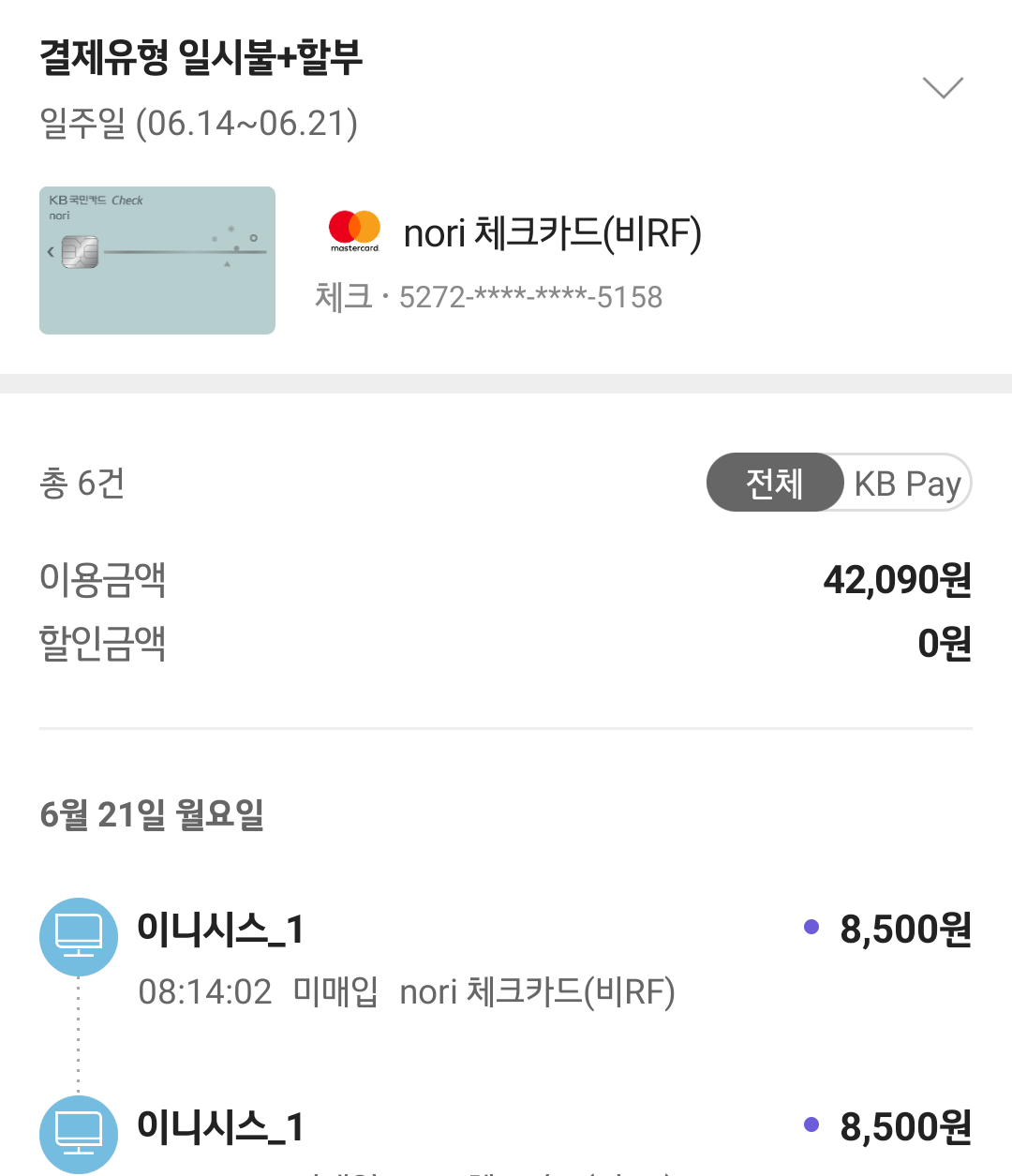The width and height of the screenshot is (1012, 1176).
Task: Tap the KB국민카드 Check card image
Action: pyautogui.click(x=157, y=261)
